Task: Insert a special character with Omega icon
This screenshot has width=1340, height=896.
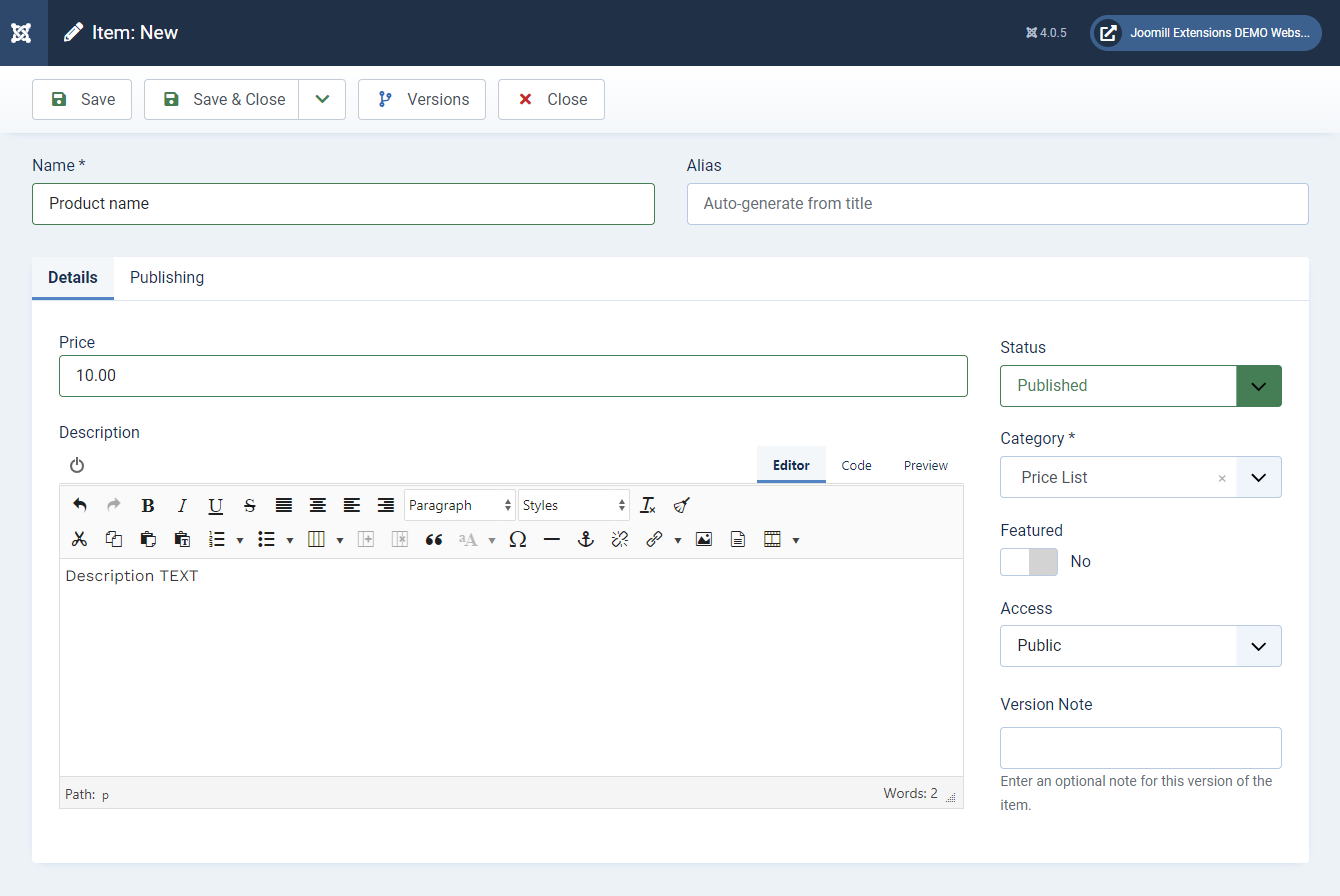Action: coord(518,540)
